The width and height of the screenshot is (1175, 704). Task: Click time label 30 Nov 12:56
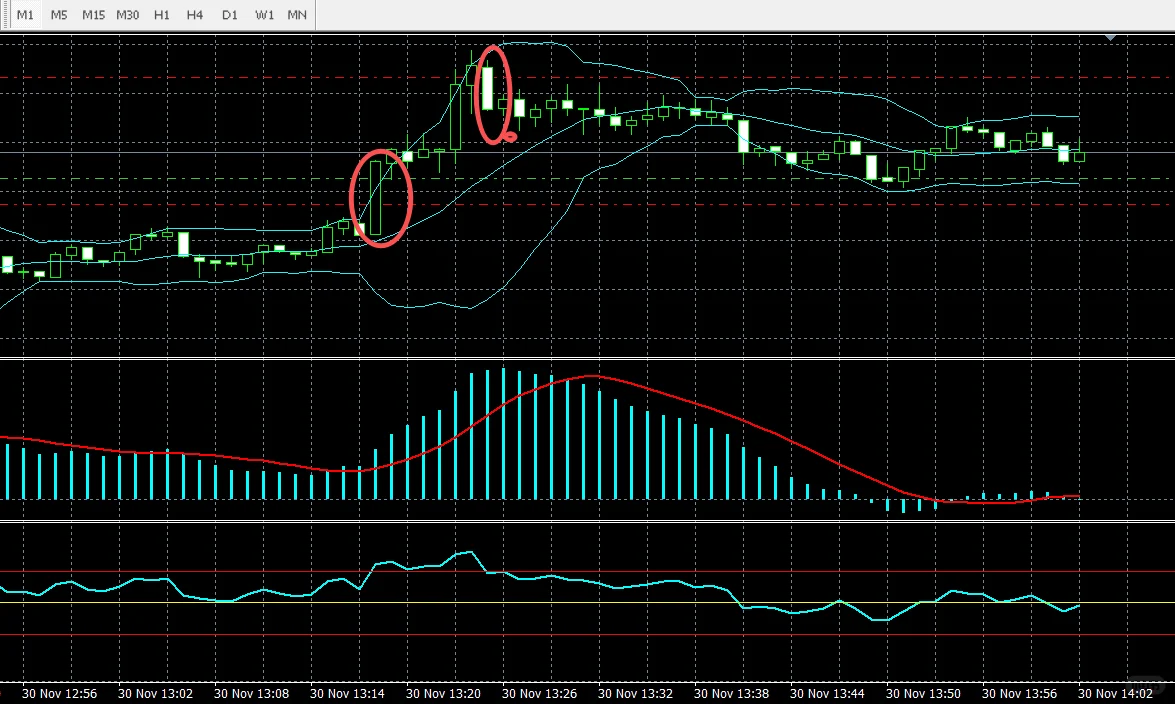pos(59,694)
